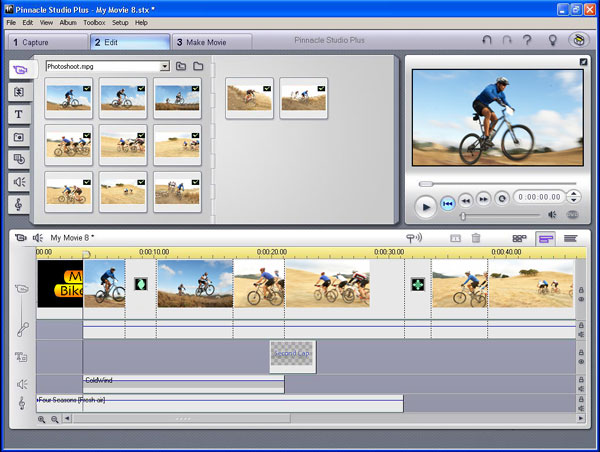Expand the Photoshoot.mpg file dropdown

[x=164, y=66]
